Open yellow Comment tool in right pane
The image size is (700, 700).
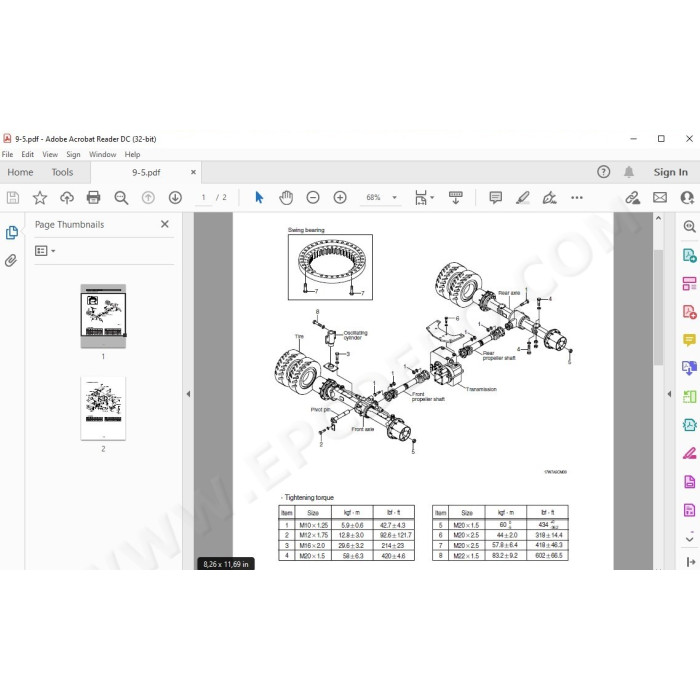689,340
